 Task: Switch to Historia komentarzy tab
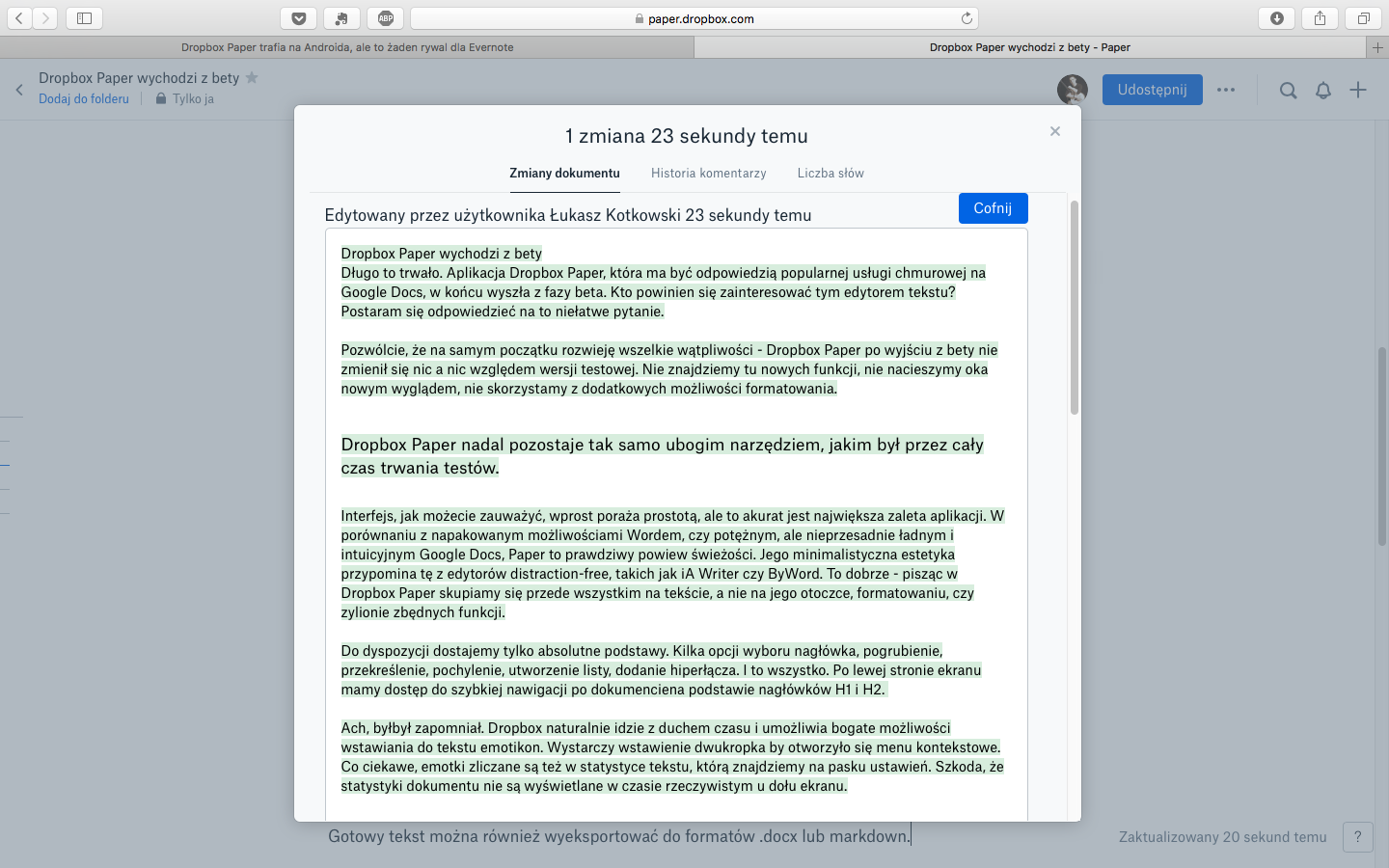709,173
